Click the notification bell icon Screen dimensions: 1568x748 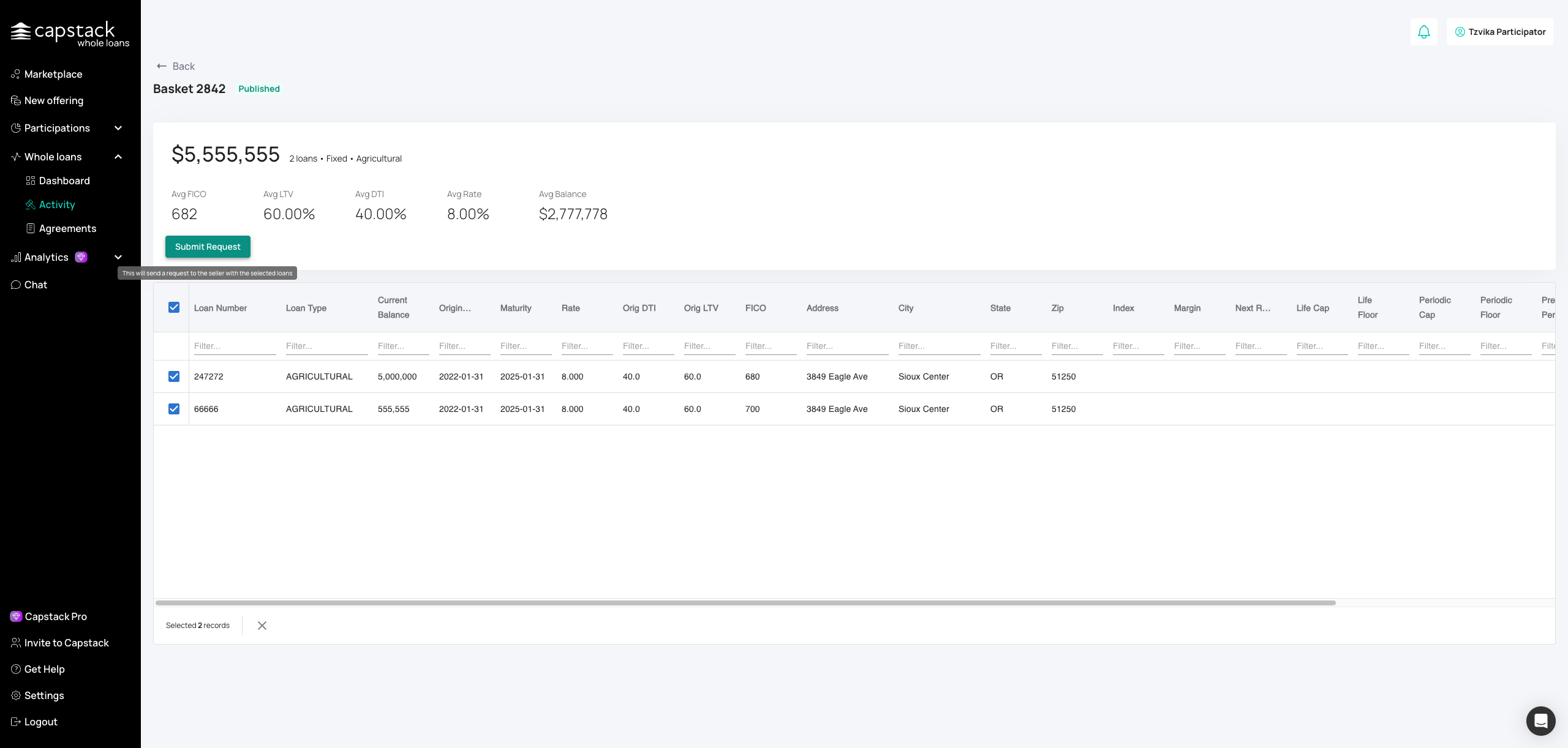click(x=1423, y=32)
